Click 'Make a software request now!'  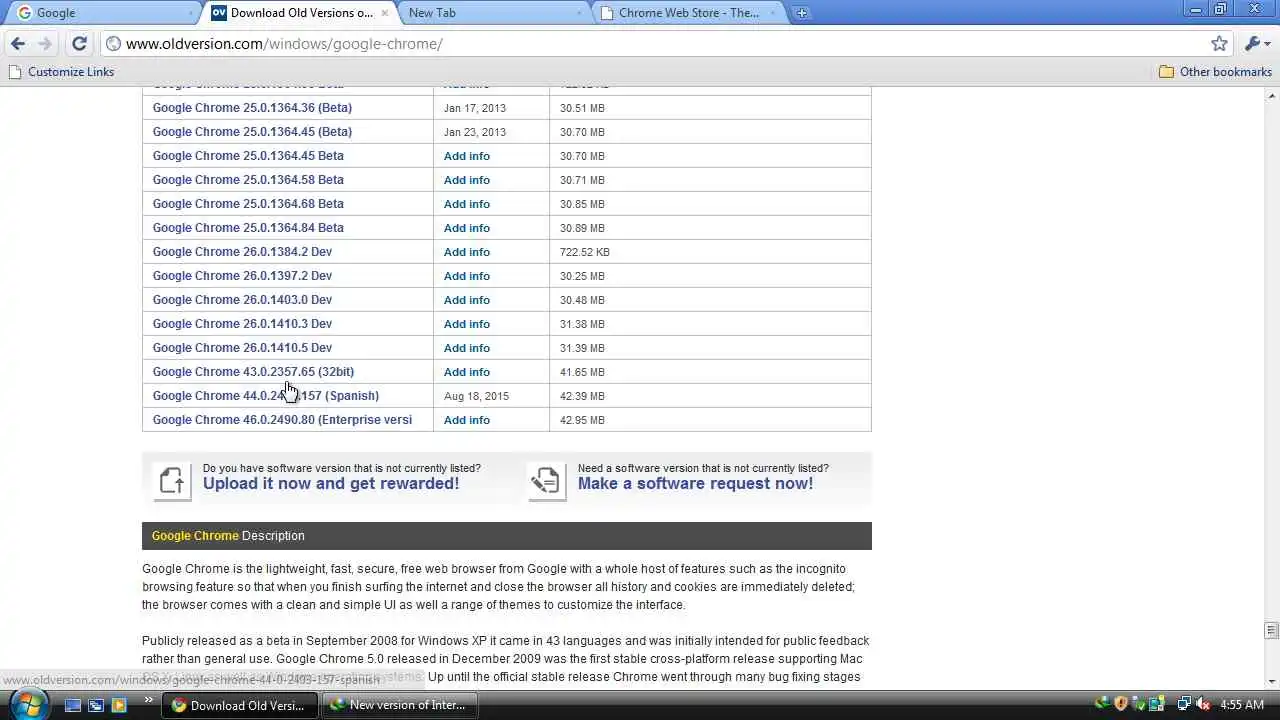coord(695,484)
